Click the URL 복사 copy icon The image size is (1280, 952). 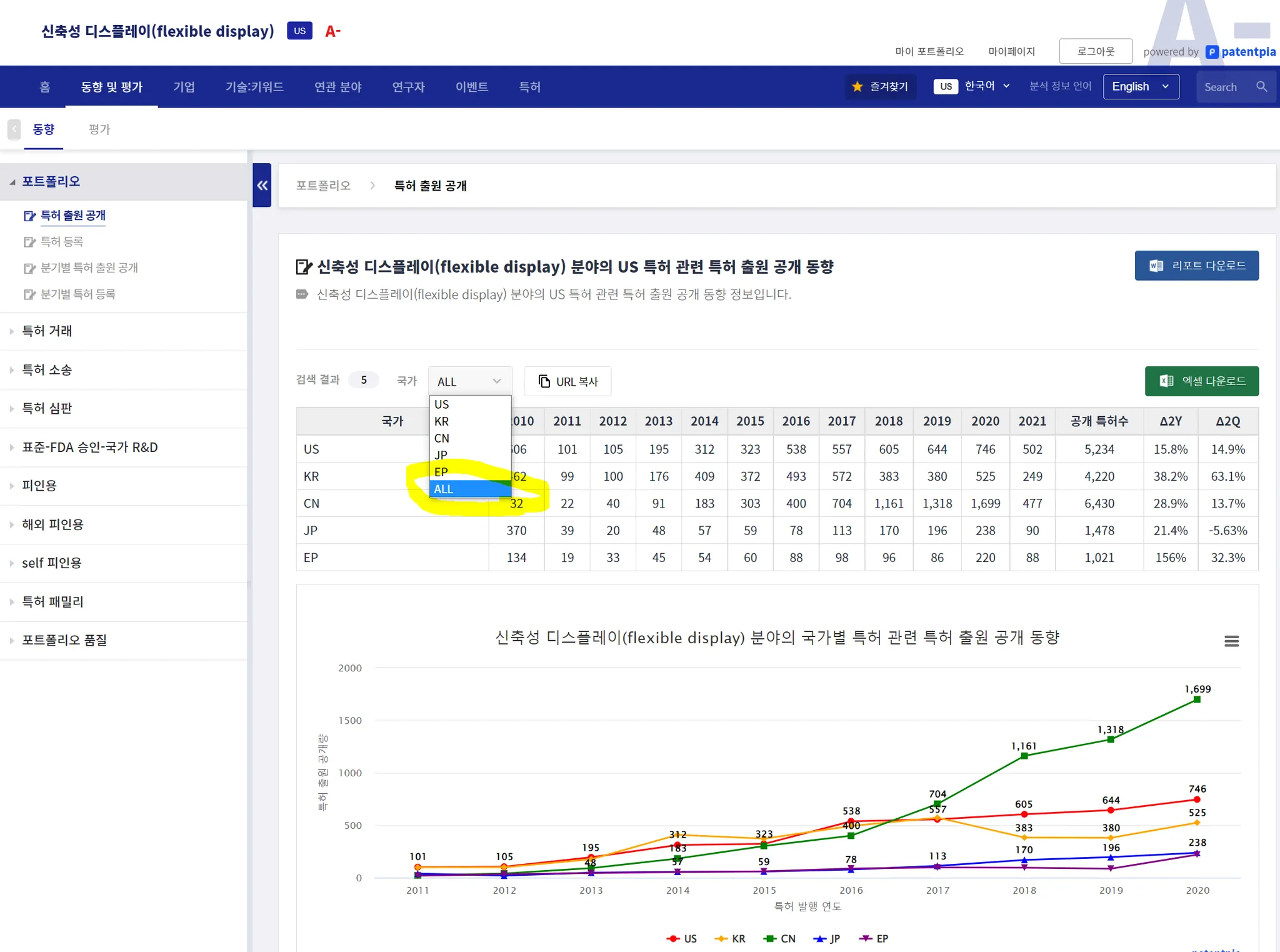544,381
